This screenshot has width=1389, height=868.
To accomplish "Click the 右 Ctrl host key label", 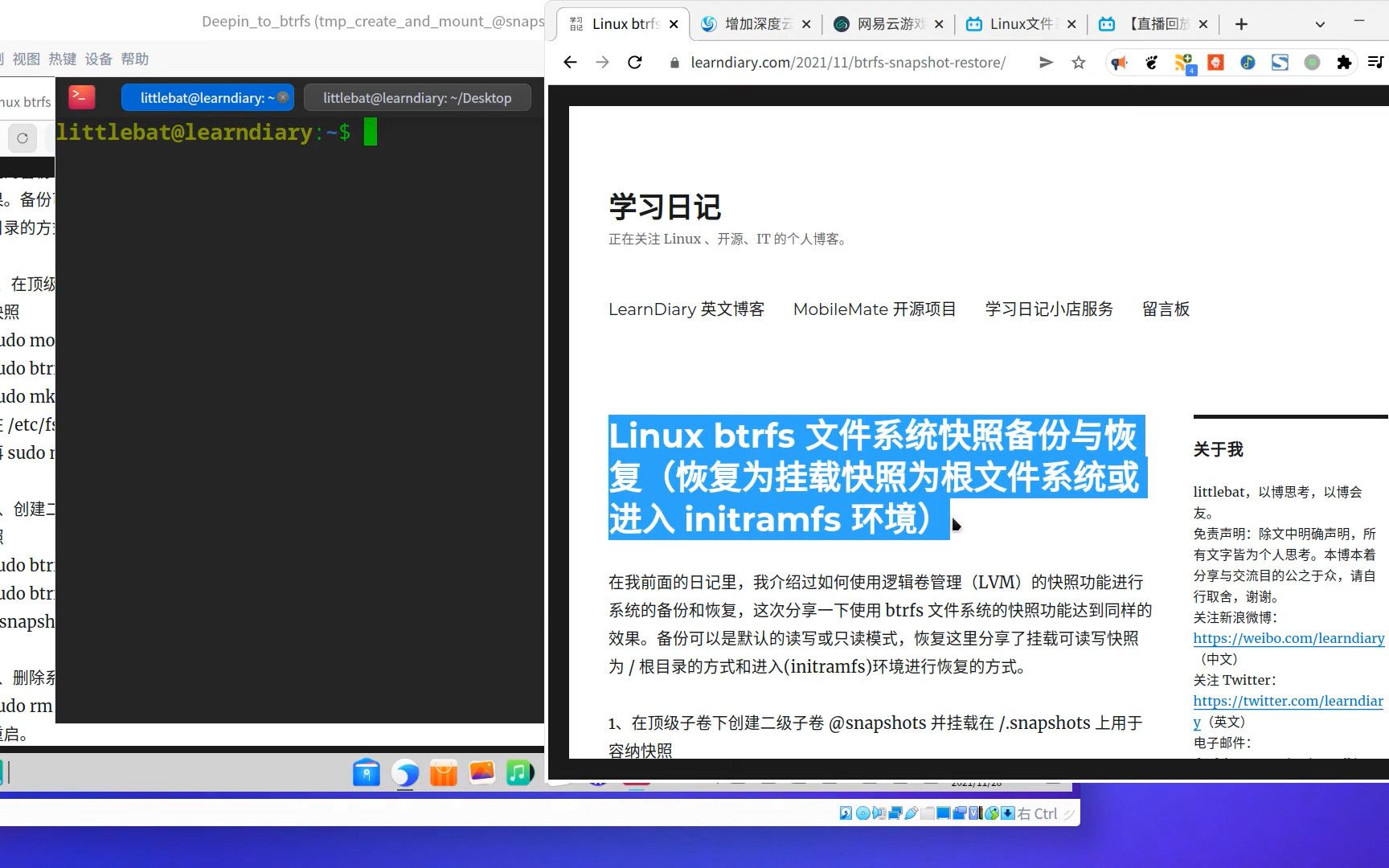I will (x=1037, y=813).
